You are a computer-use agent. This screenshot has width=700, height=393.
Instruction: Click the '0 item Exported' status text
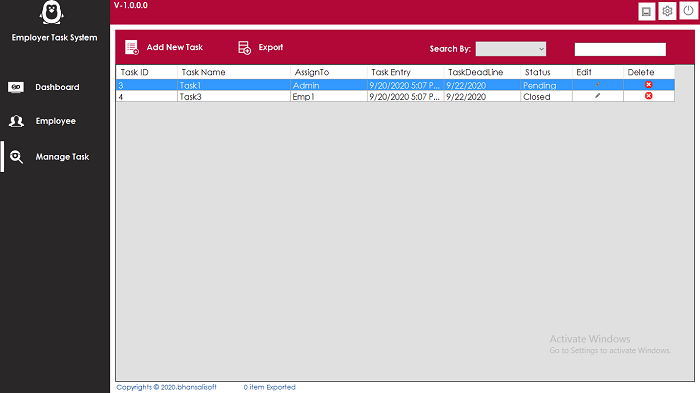click(x=270, y=387)
